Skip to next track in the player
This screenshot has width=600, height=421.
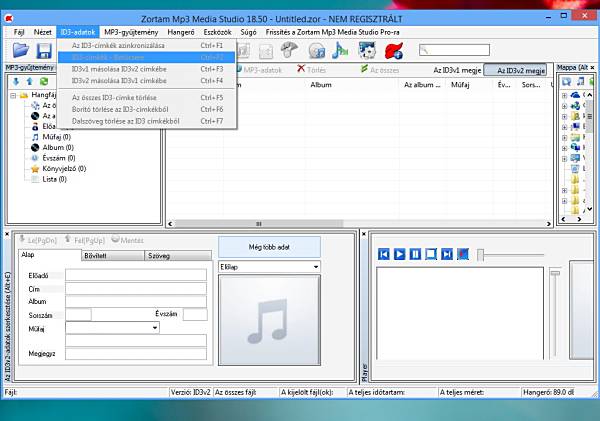447,254
